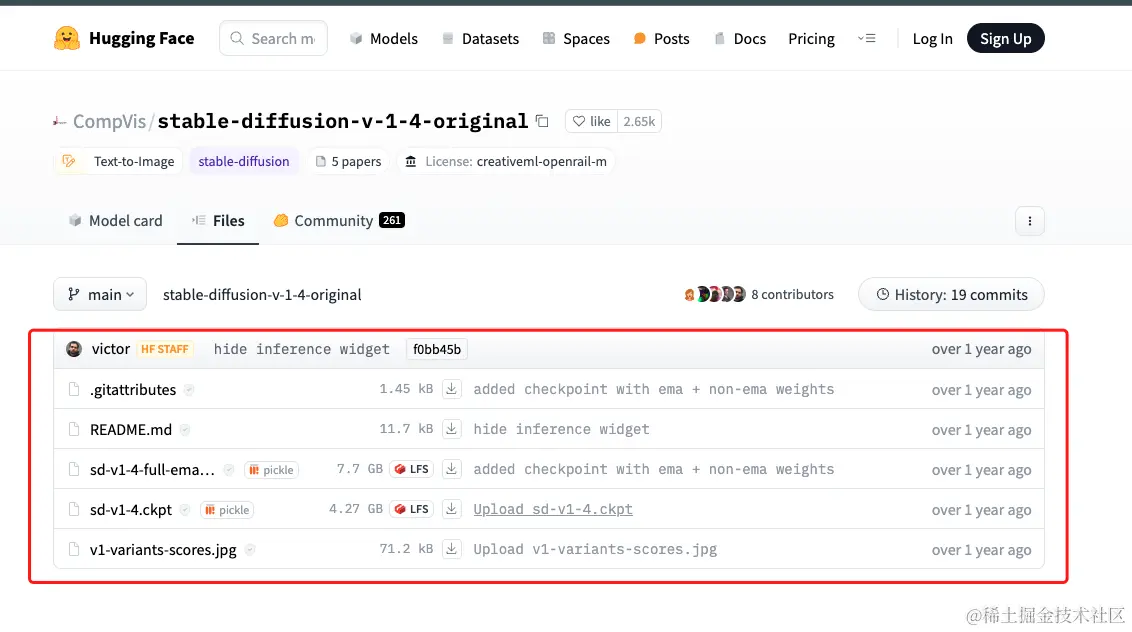Click the Hugging Face emoji logo
Viewport: 1132px width, 632px height.
point(66,38)
